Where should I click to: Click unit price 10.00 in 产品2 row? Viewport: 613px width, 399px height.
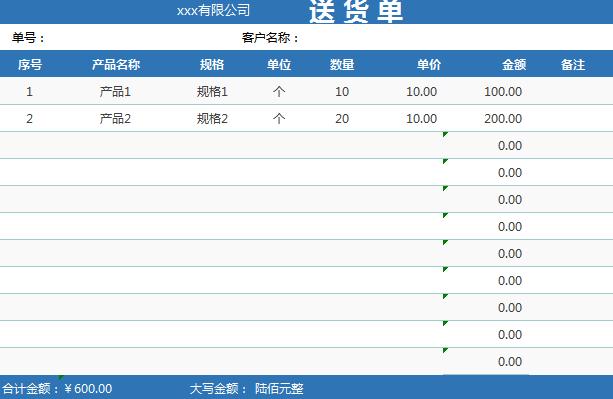click(421, 118)
